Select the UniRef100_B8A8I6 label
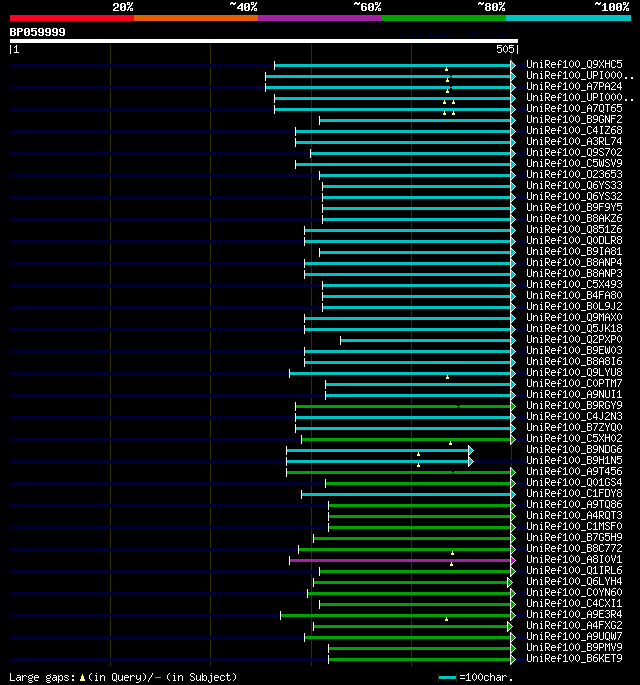The height and width of the screenshot is (685, 640). (x=574, y=362)
